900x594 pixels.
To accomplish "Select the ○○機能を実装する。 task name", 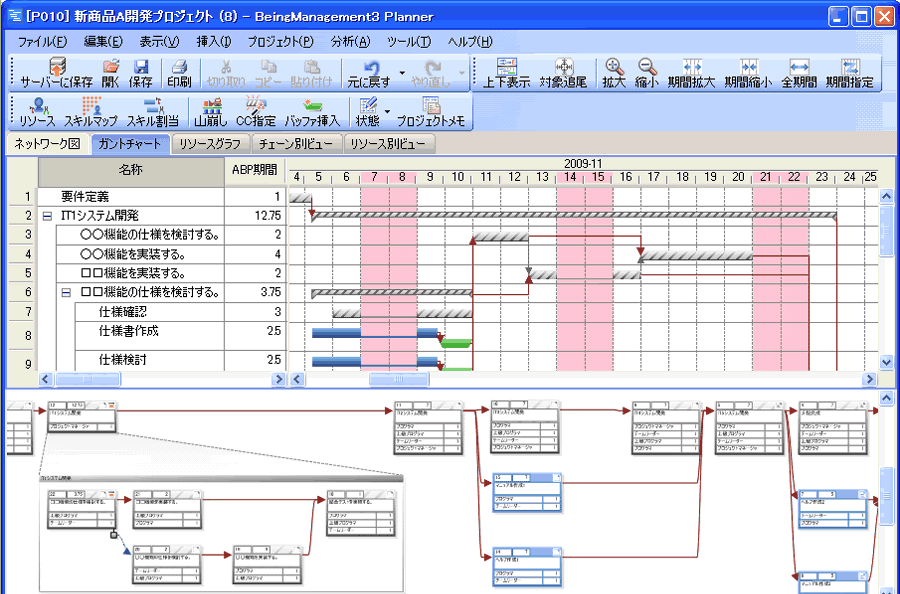I will point(133,254).
